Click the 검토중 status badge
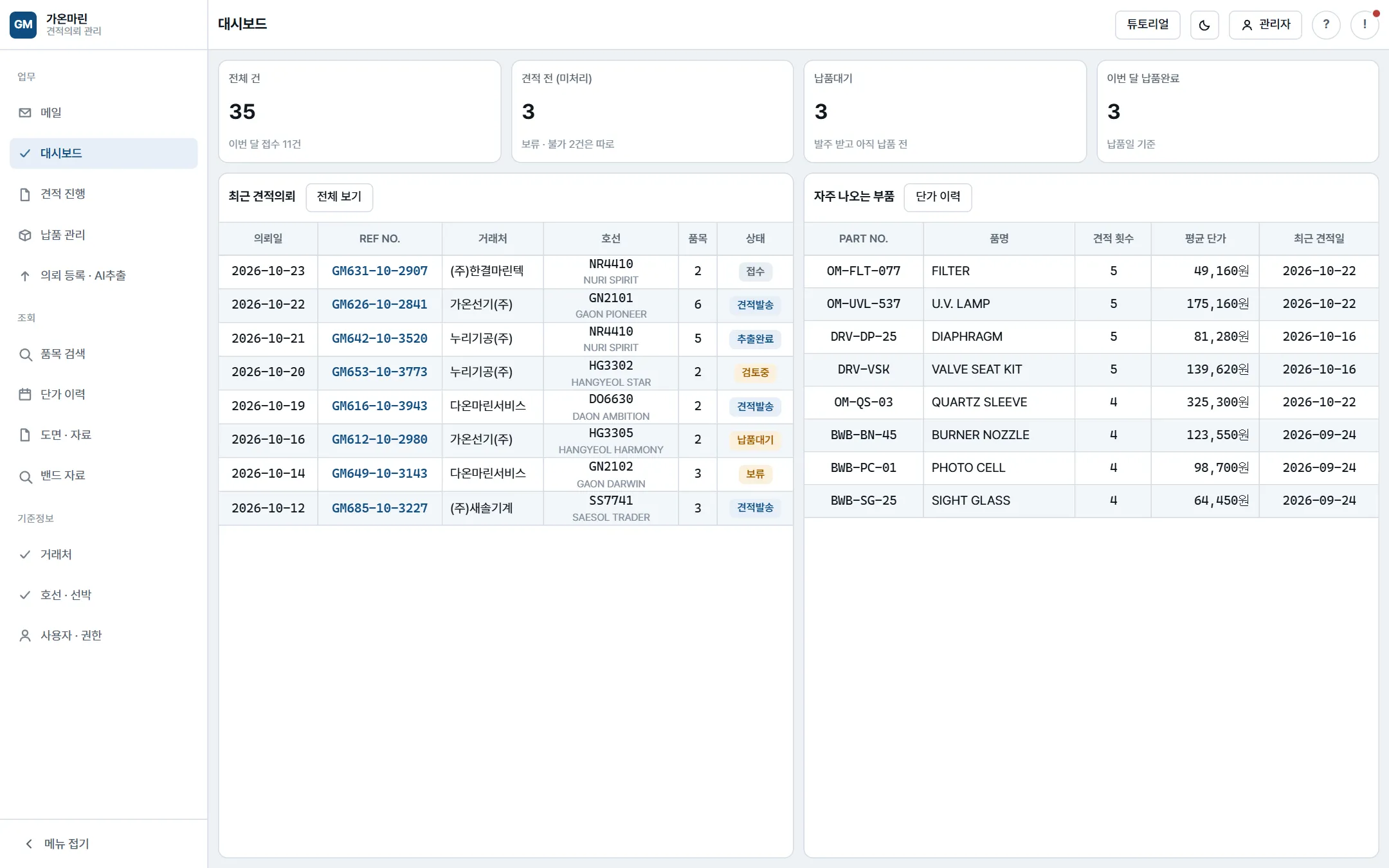The height and width of the screenshot is (868, 1389). 755,372
